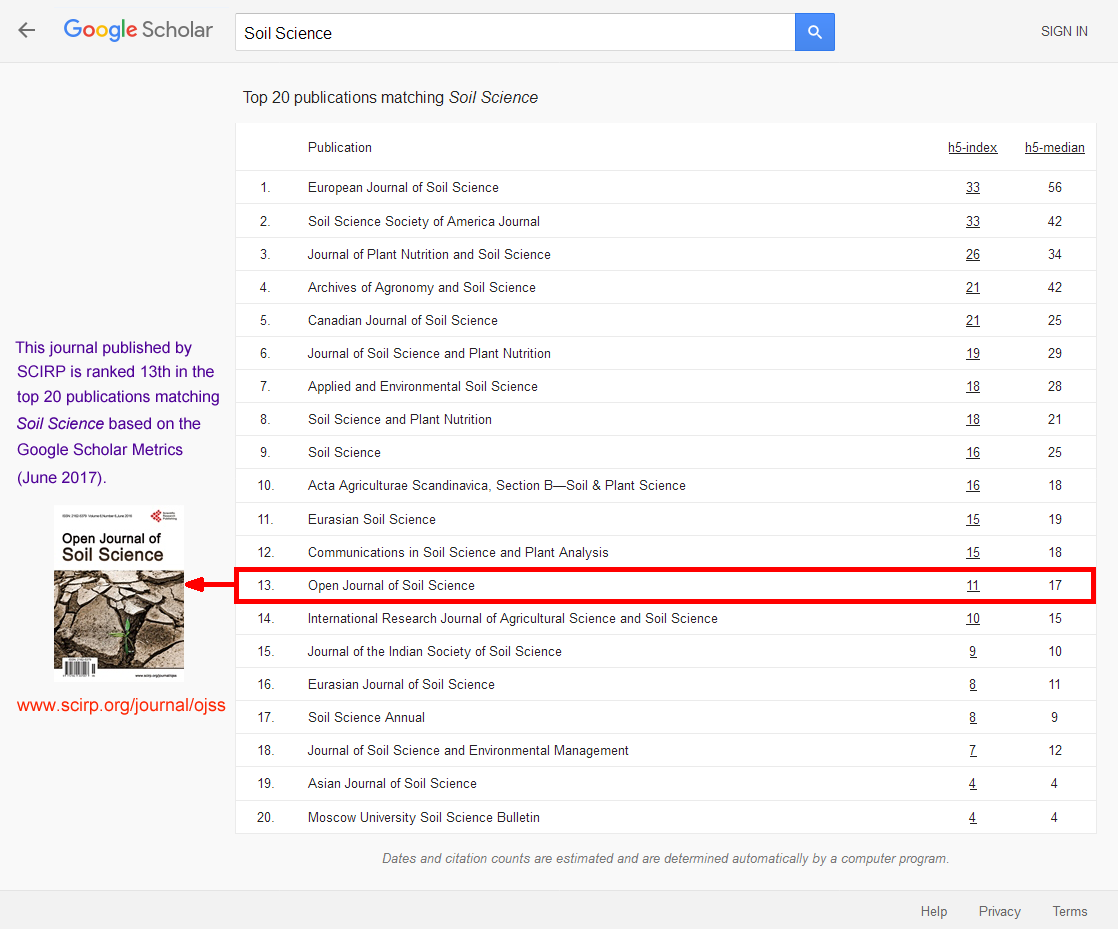Open h5-index 26 for Journal of Plant Nutrition and Soil Science

[x=973, y=255]
